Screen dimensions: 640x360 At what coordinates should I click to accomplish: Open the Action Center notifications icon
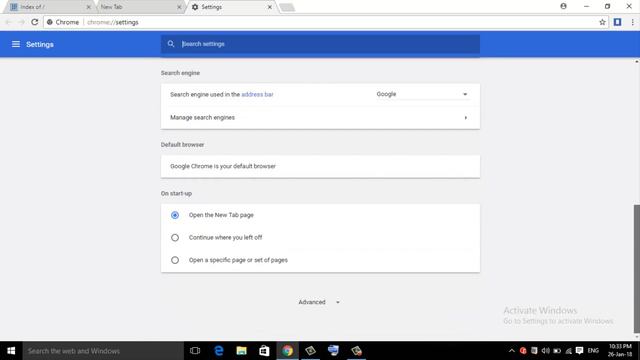(x=579, y=351)
